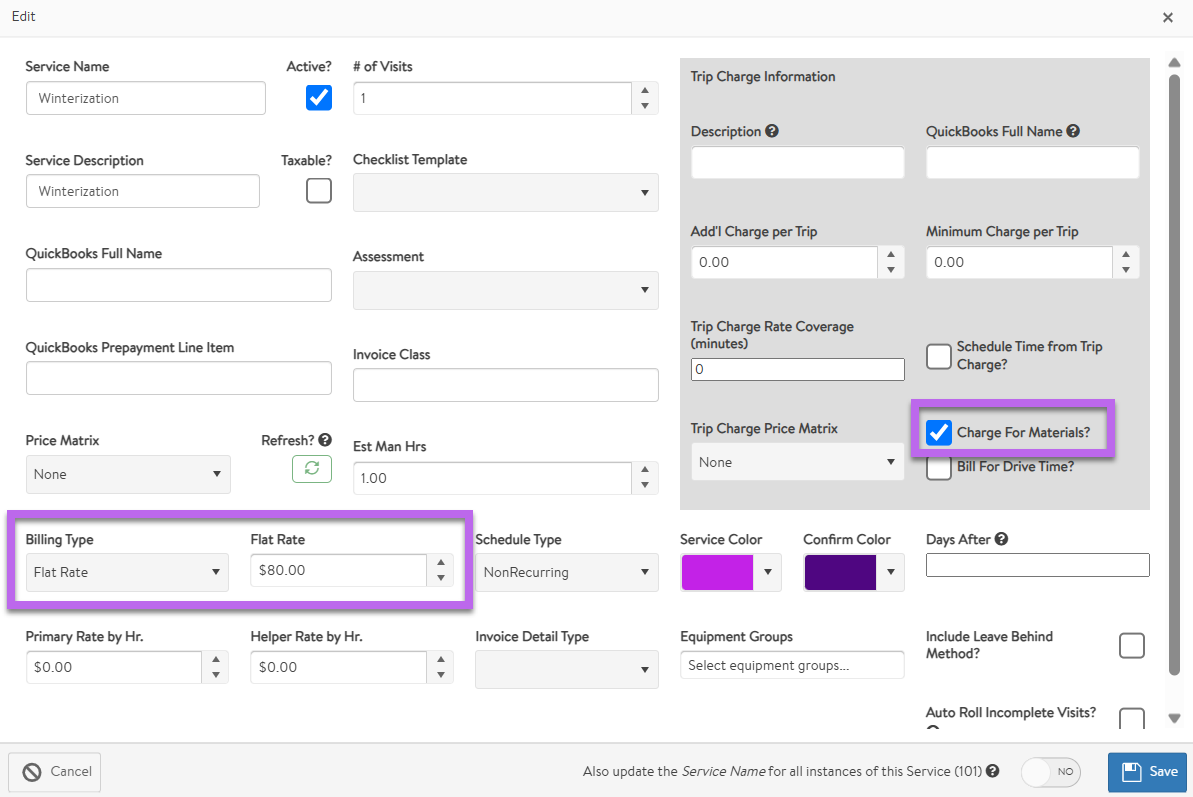The height and width of the screenshot is (797, 1193).
Task: Open the Checklist Template dropdown
Action: (x=505, y=193)
